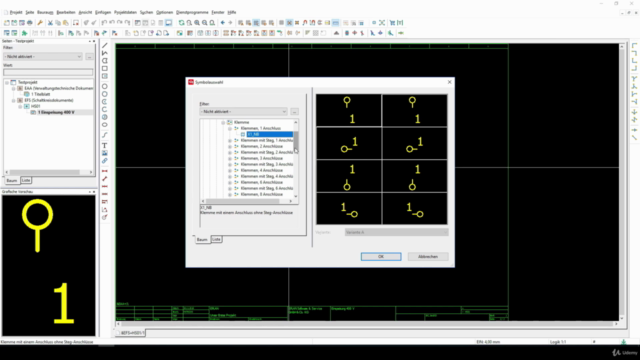Open the Filter dropdown in Symbolauswahl dialog
The width and height of the screenshot is (640, 360).
(244, 111)
